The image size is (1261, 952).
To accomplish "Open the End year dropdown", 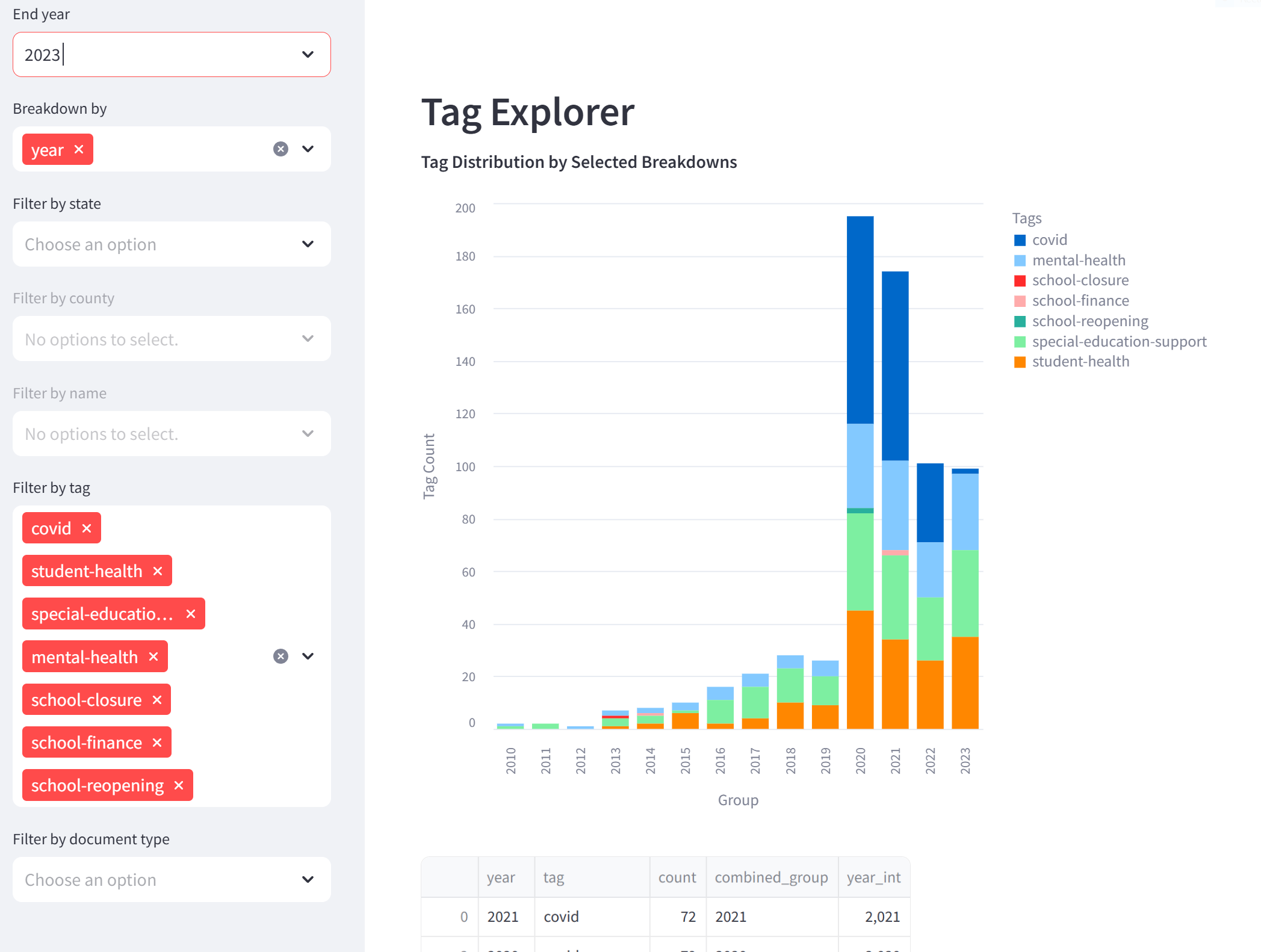I will click(x=308, y=55).
